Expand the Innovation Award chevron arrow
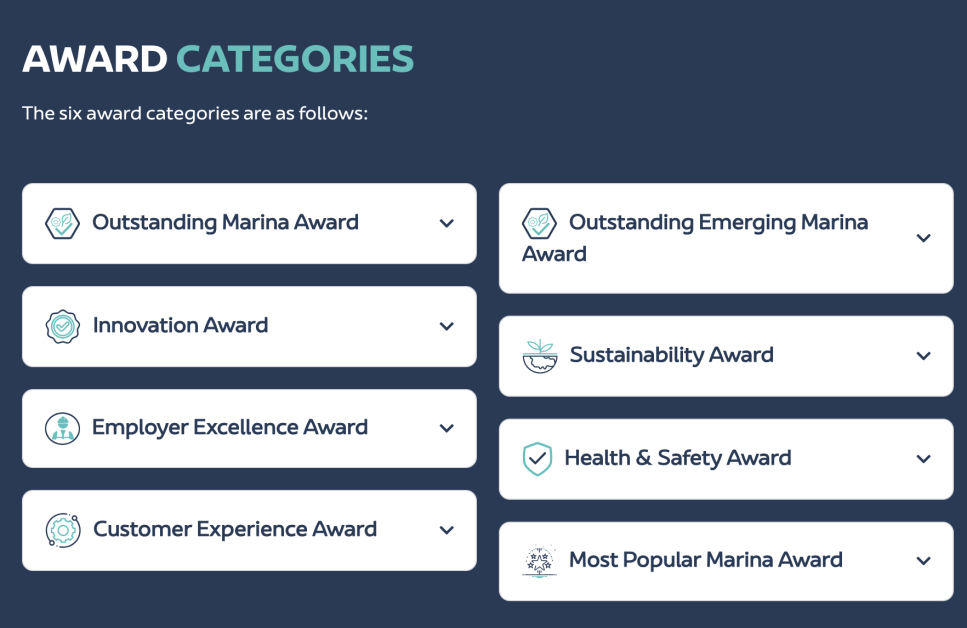967x628 pixels. 447,326
